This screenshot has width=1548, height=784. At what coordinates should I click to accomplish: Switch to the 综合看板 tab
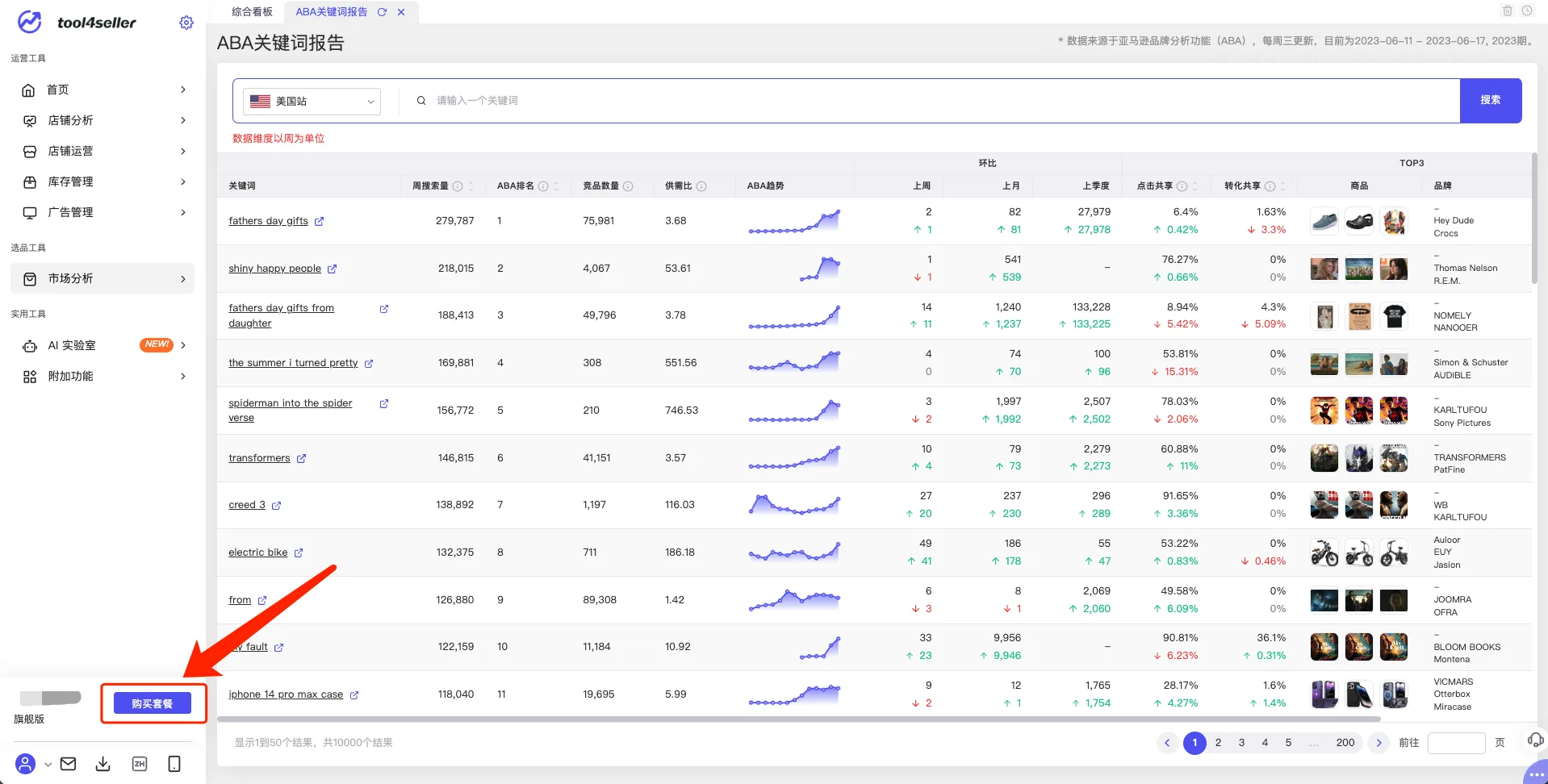[x=252, y=12]
